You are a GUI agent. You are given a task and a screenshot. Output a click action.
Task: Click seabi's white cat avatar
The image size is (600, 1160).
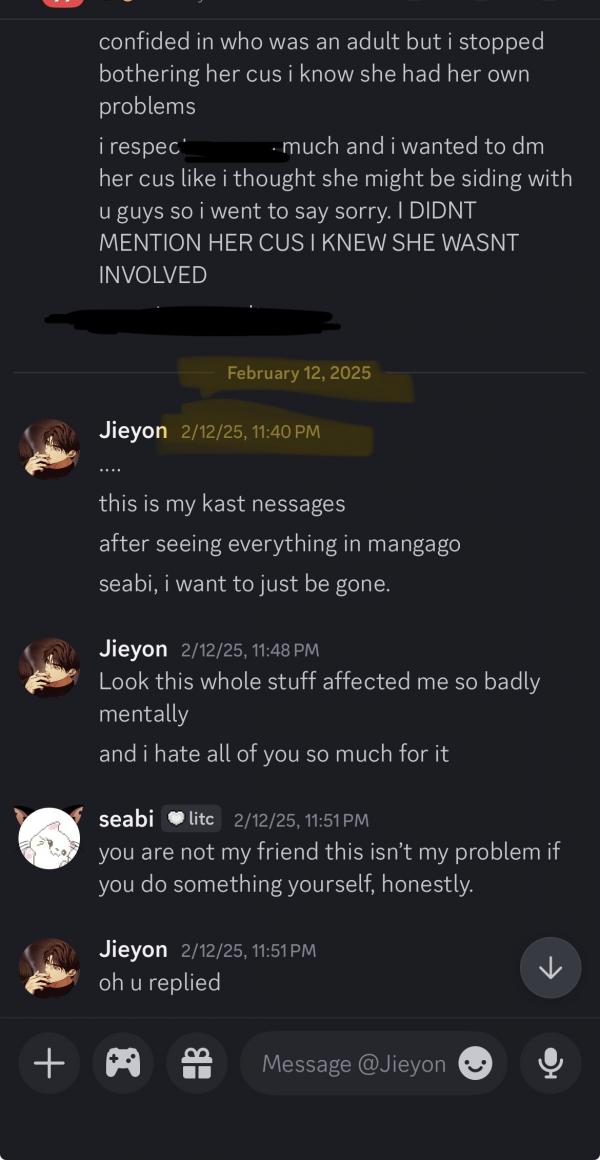[49, 837]
